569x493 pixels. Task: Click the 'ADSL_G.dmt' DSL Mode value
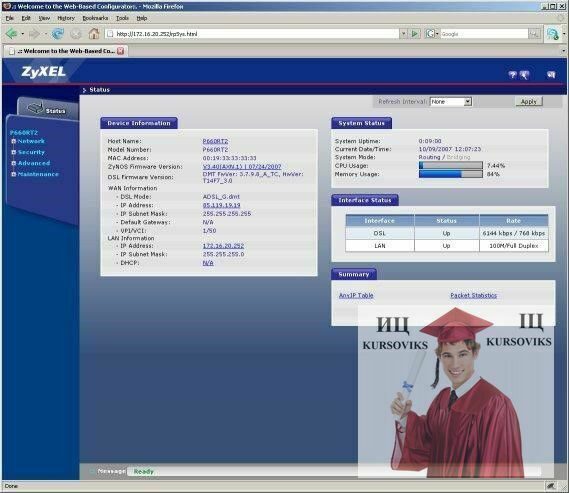(x=221, y=197)
